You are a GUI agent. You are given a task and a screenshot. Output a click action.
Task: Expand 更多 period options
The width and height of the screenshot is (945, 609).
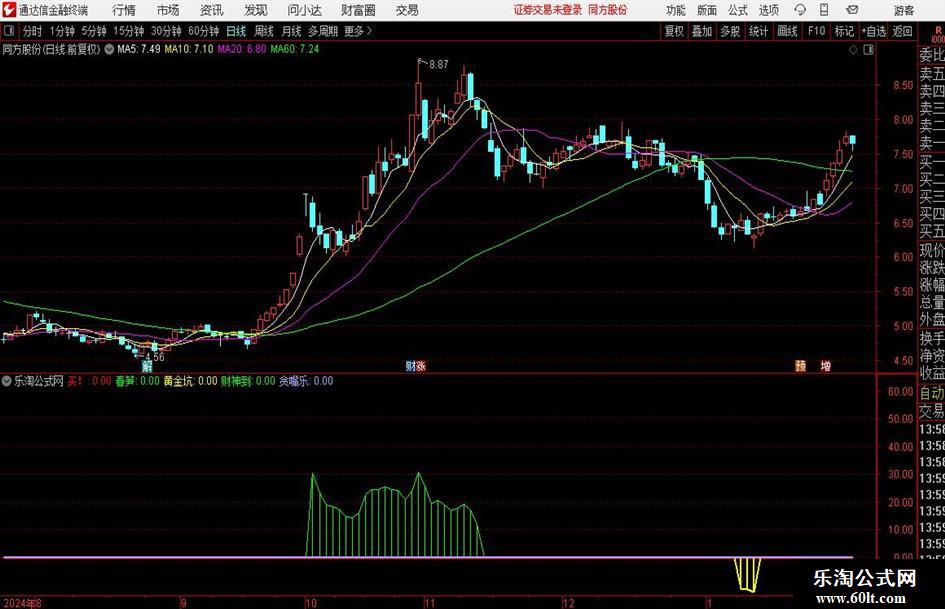click(x=358, y=31)
